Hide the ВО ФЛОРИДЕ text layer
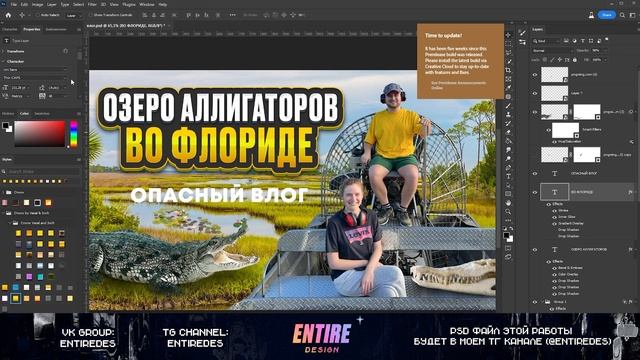The image size is (640, 360). 535,192
